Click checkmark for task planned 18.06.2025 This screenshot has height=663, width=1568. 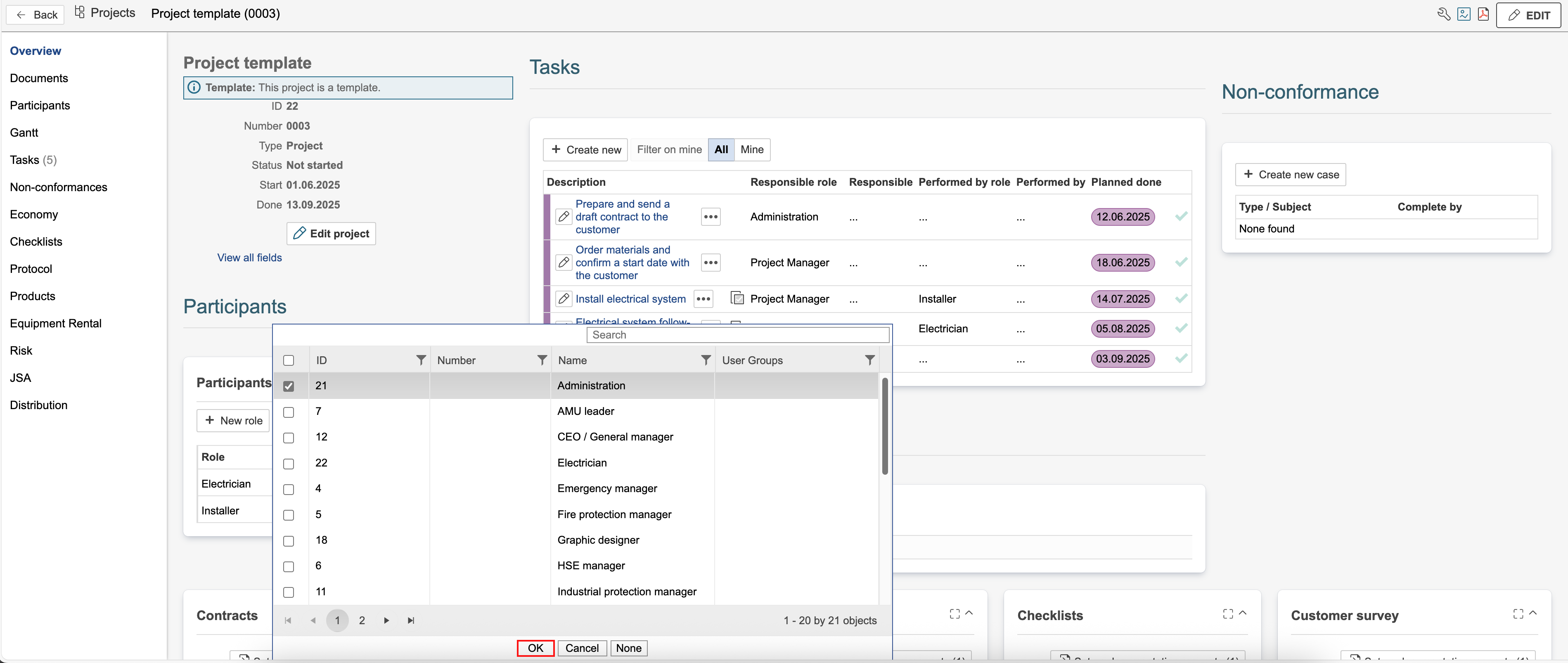click(x=1181, y=263)
